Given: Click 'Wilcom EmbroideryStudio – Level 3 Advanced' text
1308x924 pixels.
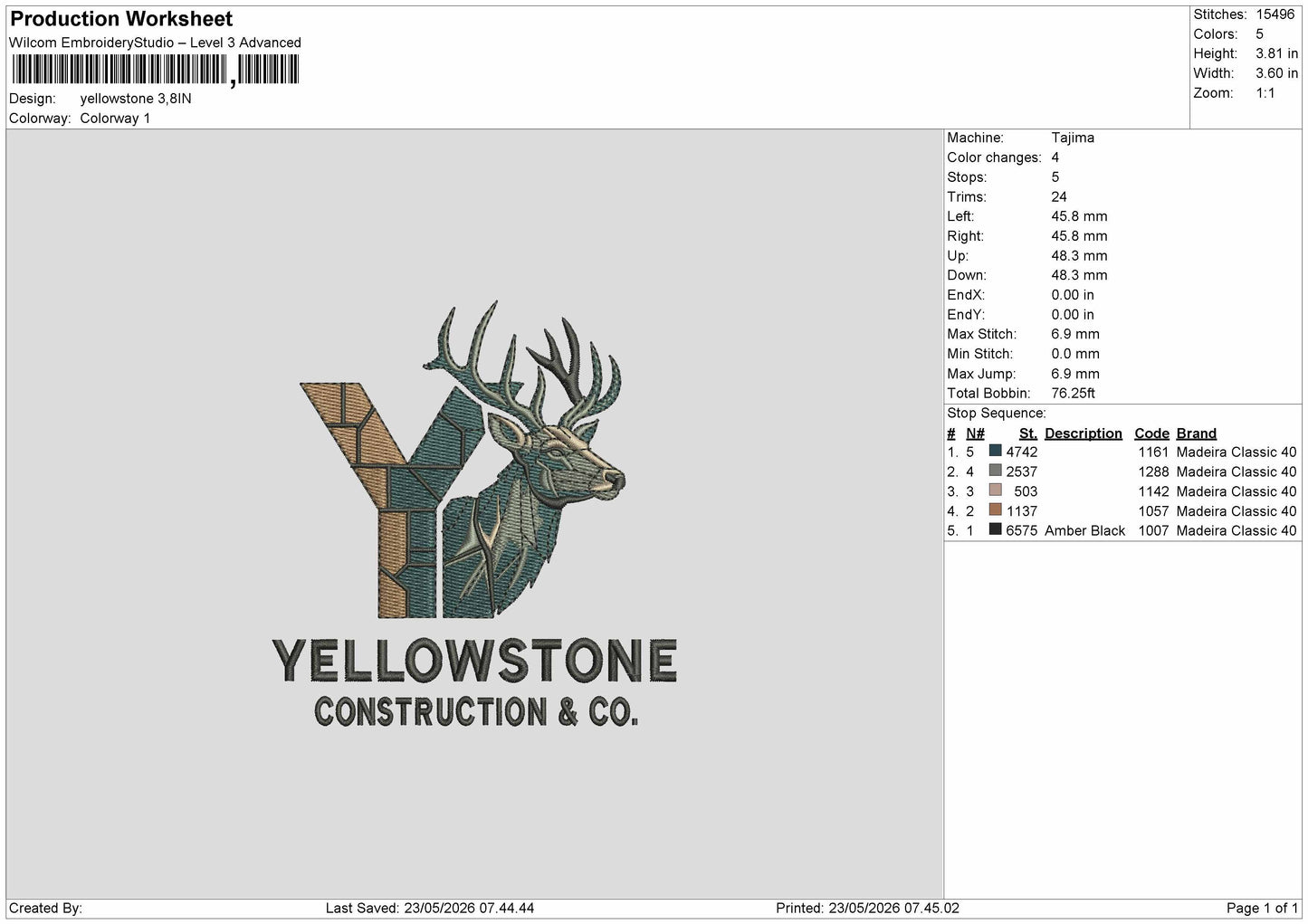Looking at the screenshot, I should [x=155, y=43].
